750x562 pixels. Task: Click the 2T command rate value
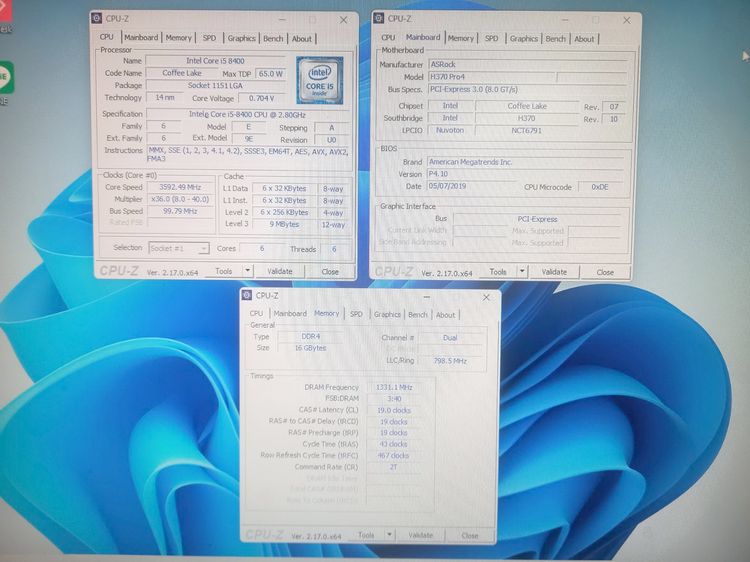(394, 467)
